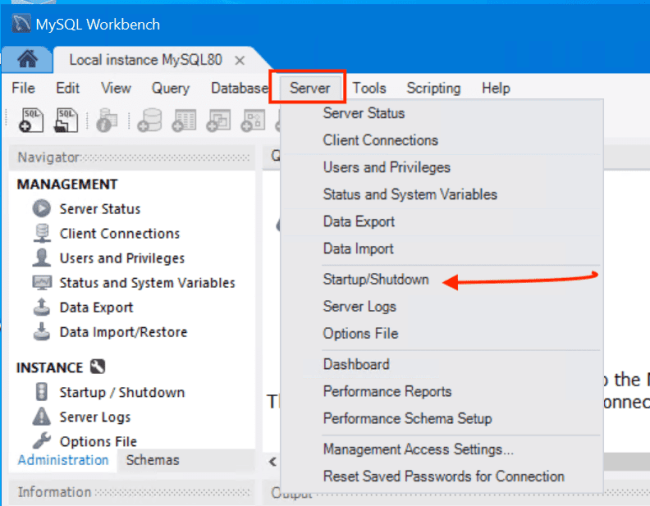Open the Help menu
The width and height of the screenshot is (650, 506).
coord(496,88)
